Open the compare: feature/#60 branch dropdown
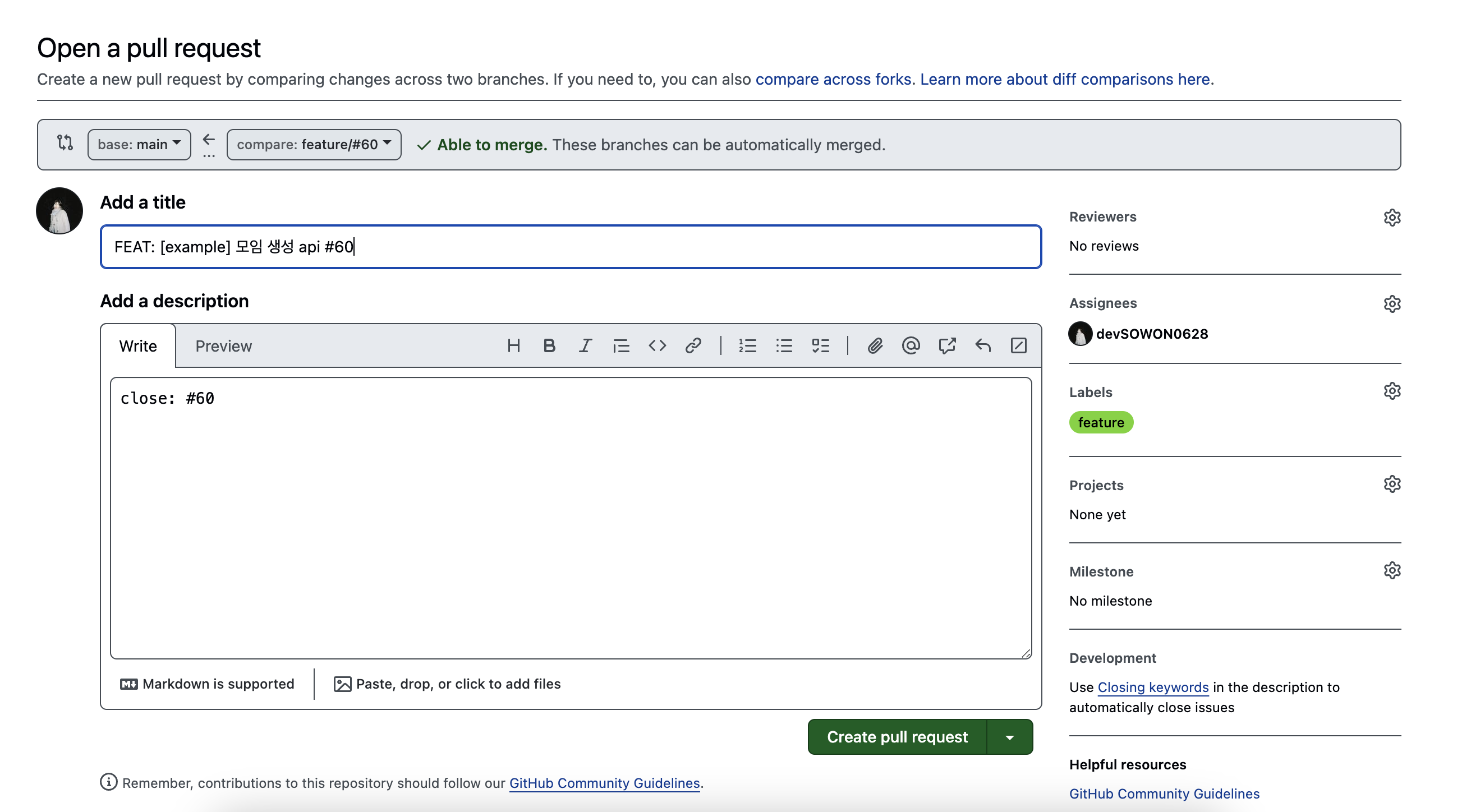This screenshot has width=1471, height=812. tap(314, 144)
